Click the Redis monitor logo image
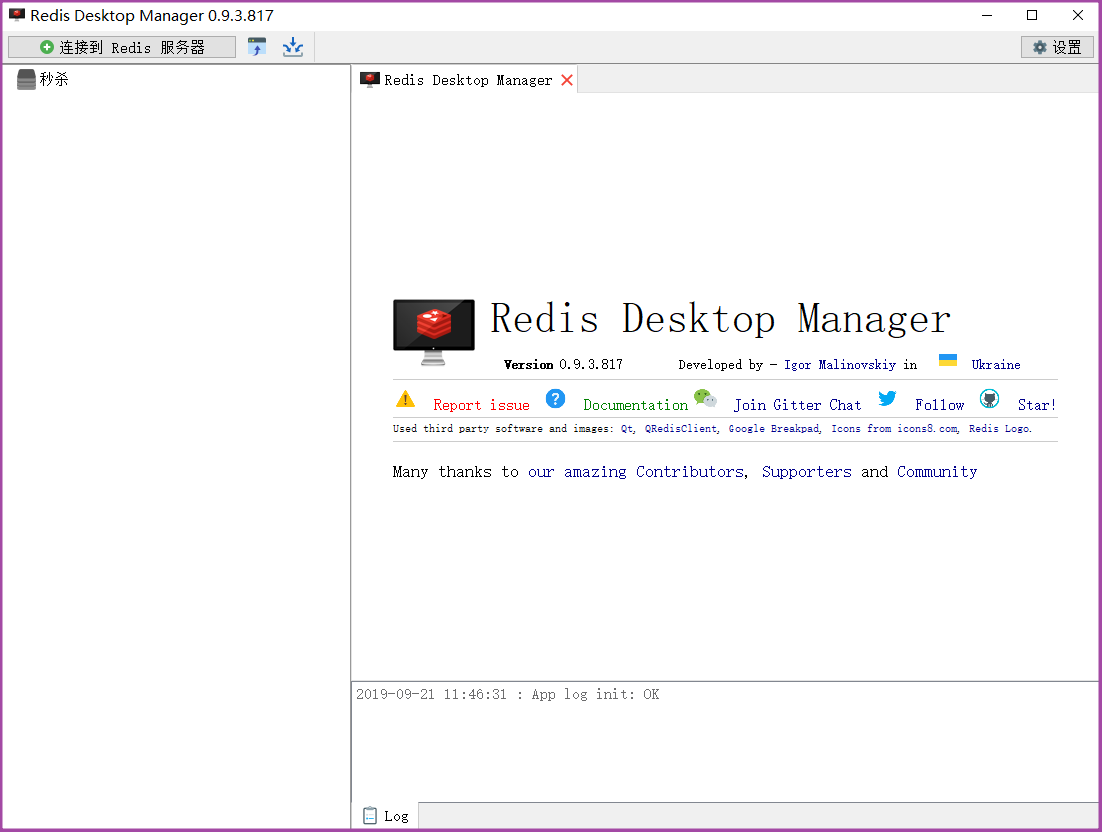 [x=434, y=332]
